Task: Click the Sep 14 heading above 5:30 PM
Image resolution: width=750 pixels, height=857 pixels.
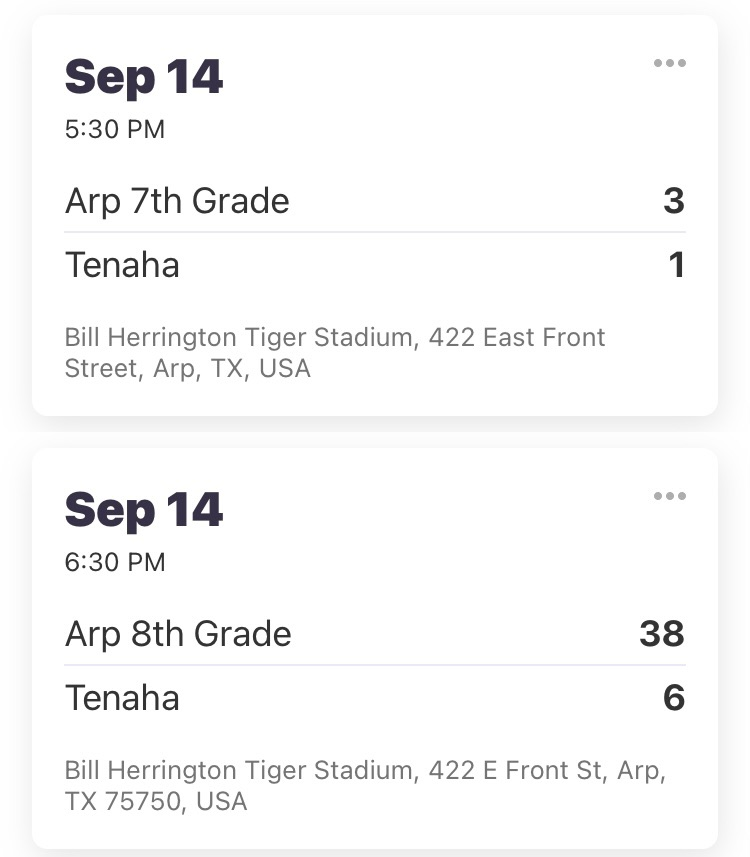Action: [144, 77]
